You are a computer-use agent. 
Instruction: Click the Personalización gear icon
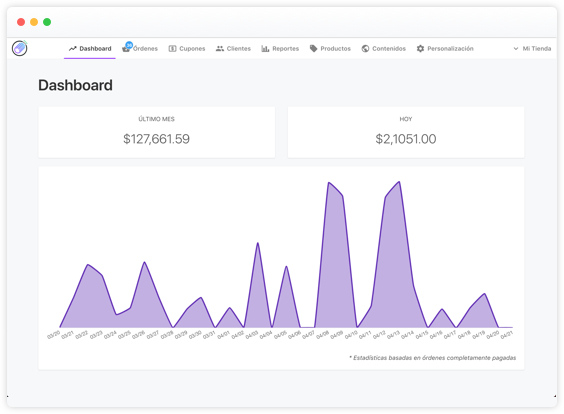tap(420, 49)
